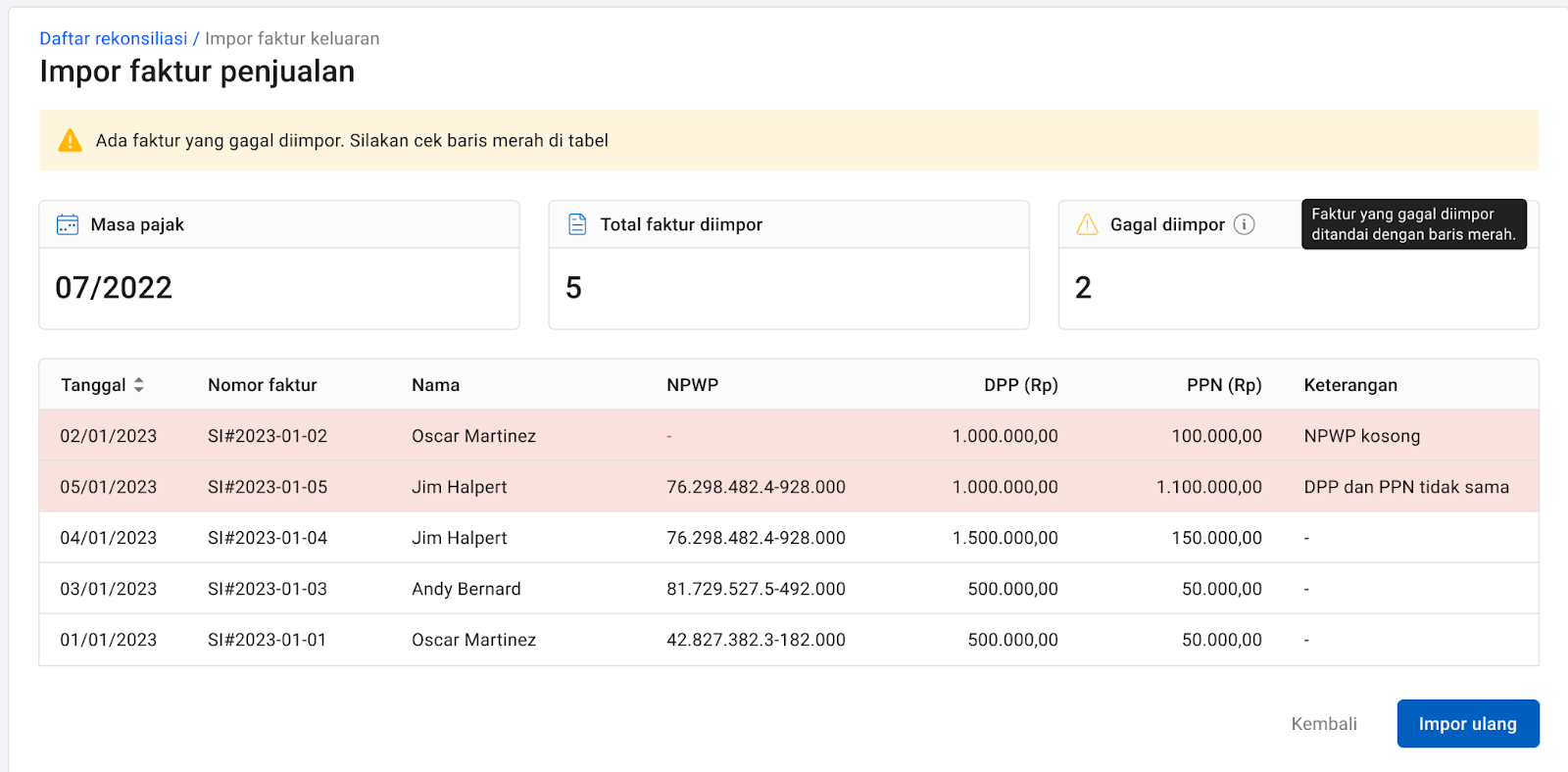Click the 'DPP dan PPN tidak sama' remark
Viewport: 1568px width, 772px height.
pos(1405,487)
